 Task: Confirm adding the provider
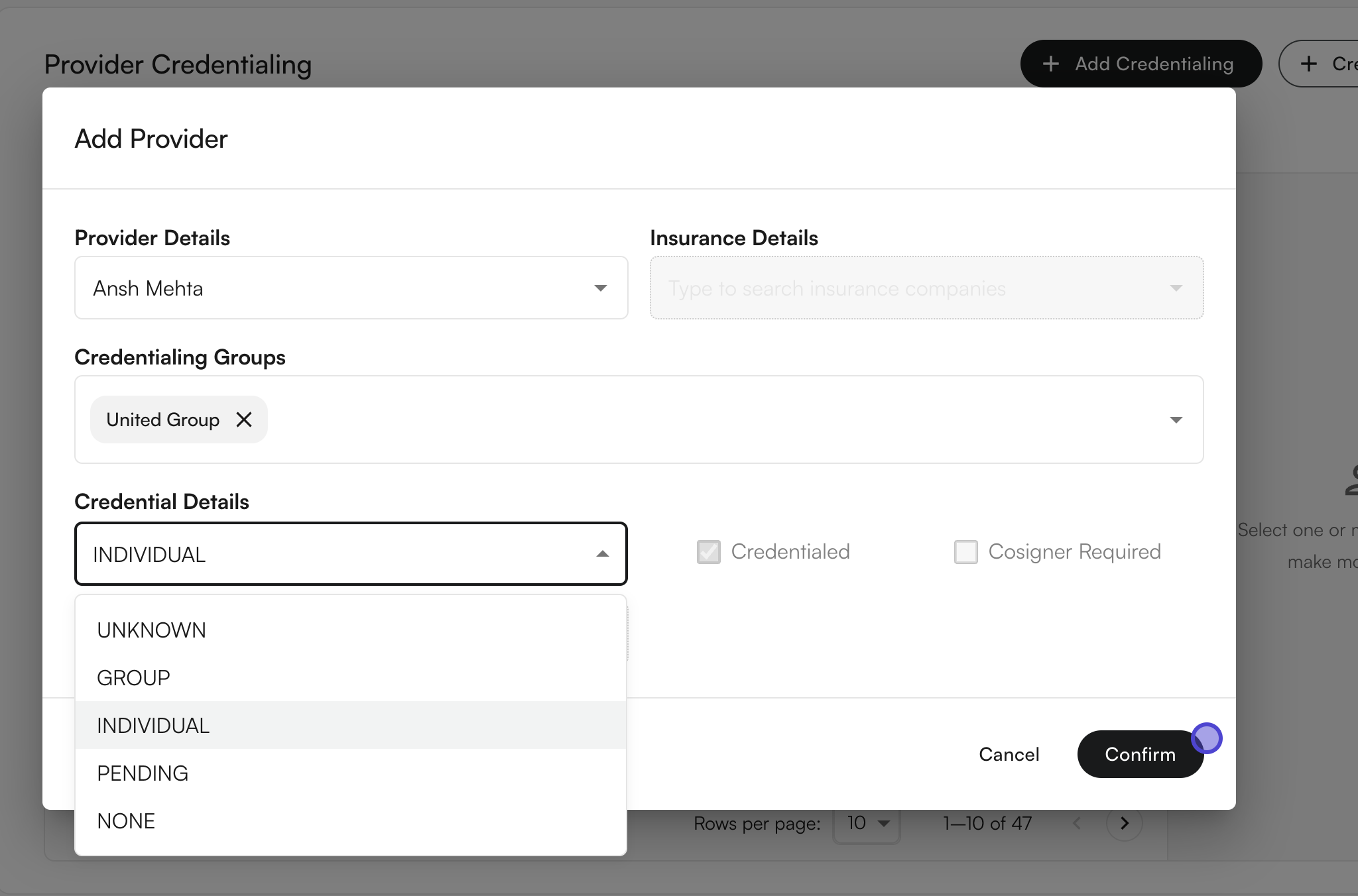click(x=1140, y=754)
